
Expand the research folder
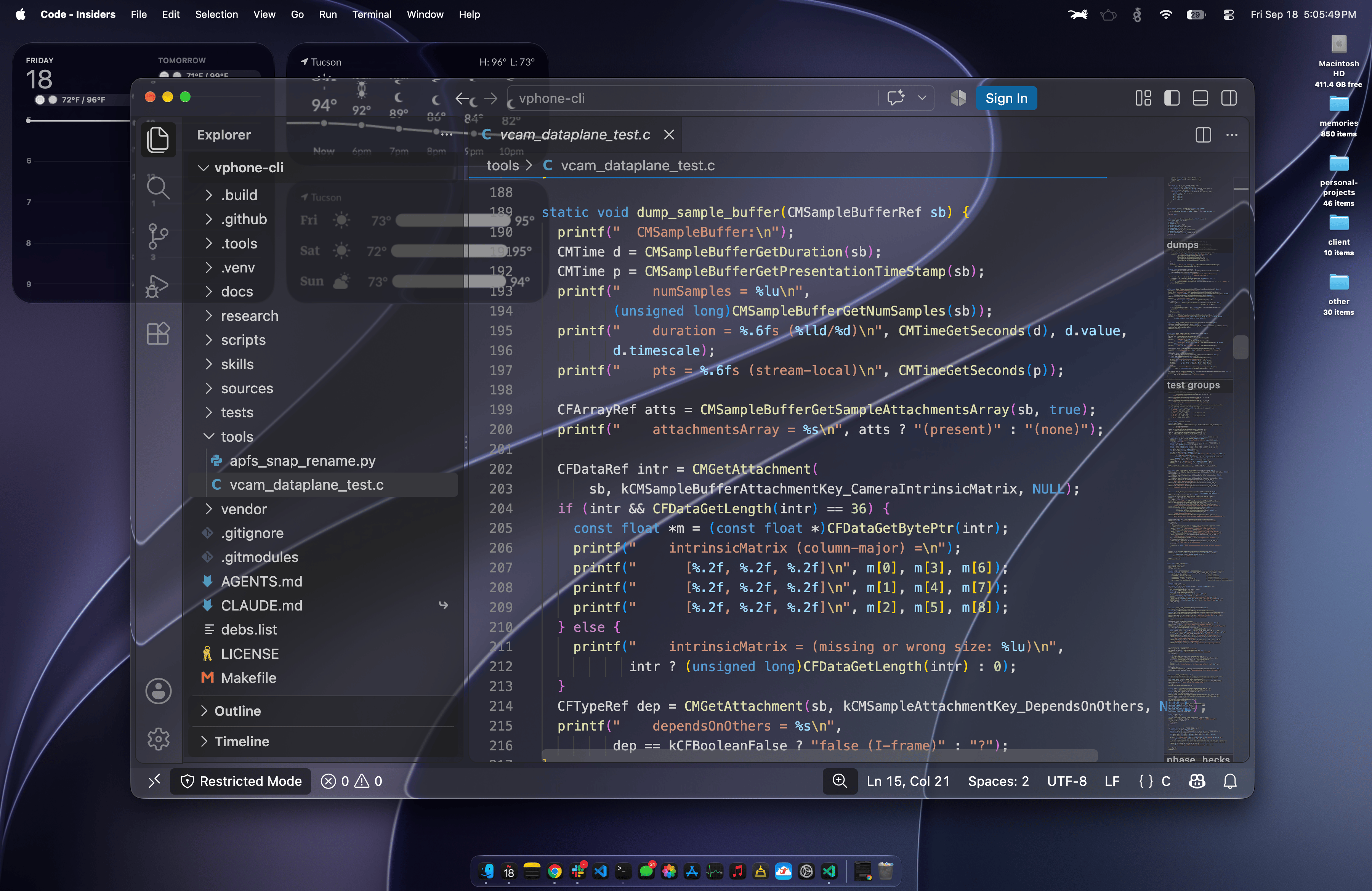[209, 316]
